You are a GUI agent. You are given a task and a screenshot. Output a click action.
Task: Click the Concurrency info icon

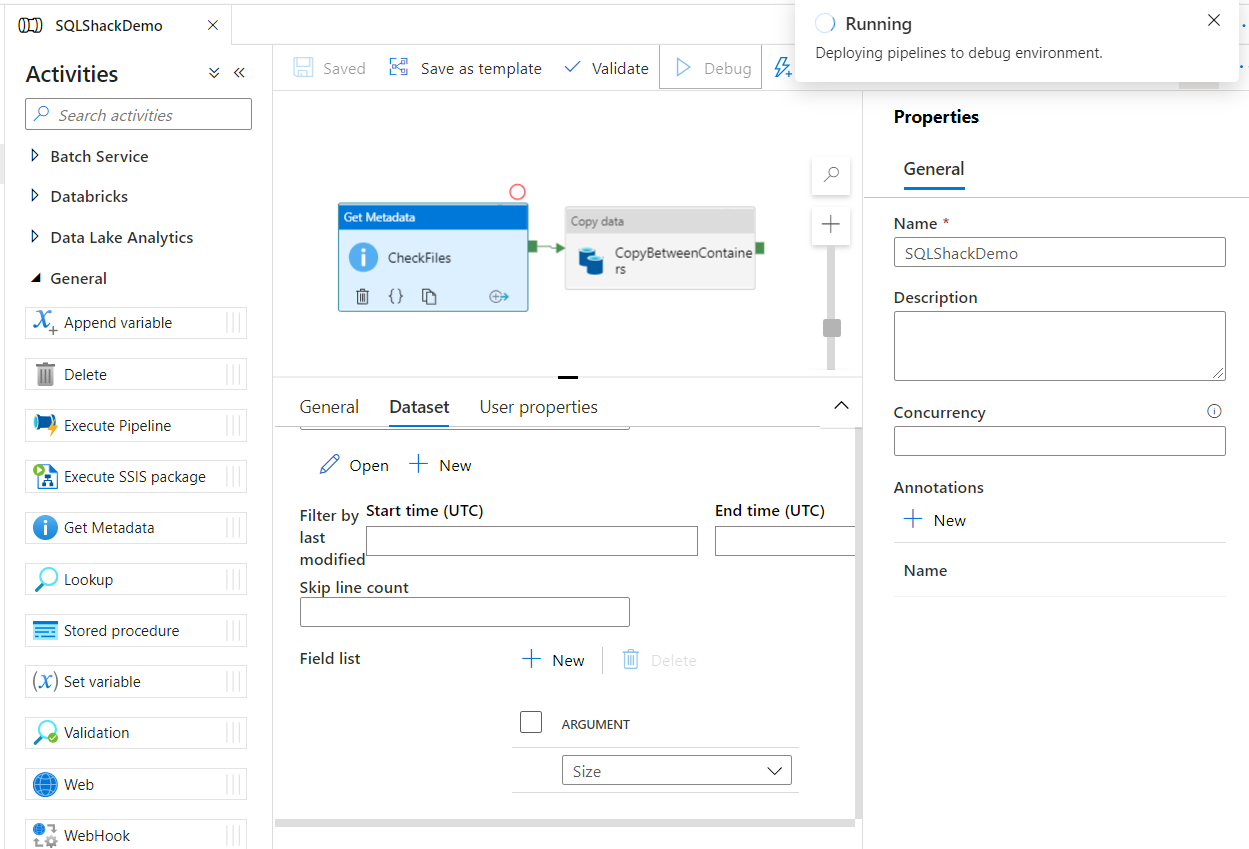tap(1214, 411)
